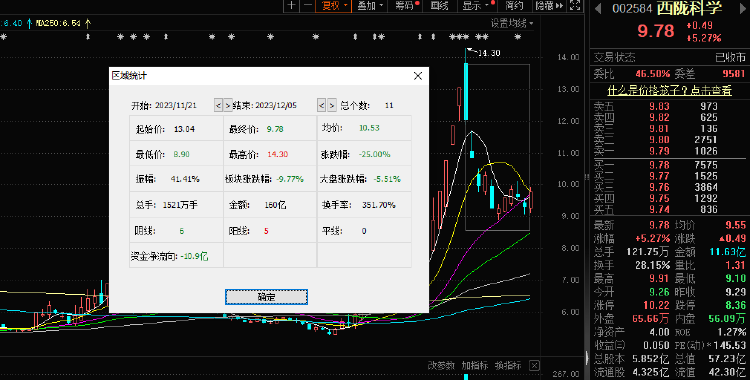Click the 大盘涨跌幅 -5.51% cell
Screen dimensions: 750x380
click(x=364, y=179)
